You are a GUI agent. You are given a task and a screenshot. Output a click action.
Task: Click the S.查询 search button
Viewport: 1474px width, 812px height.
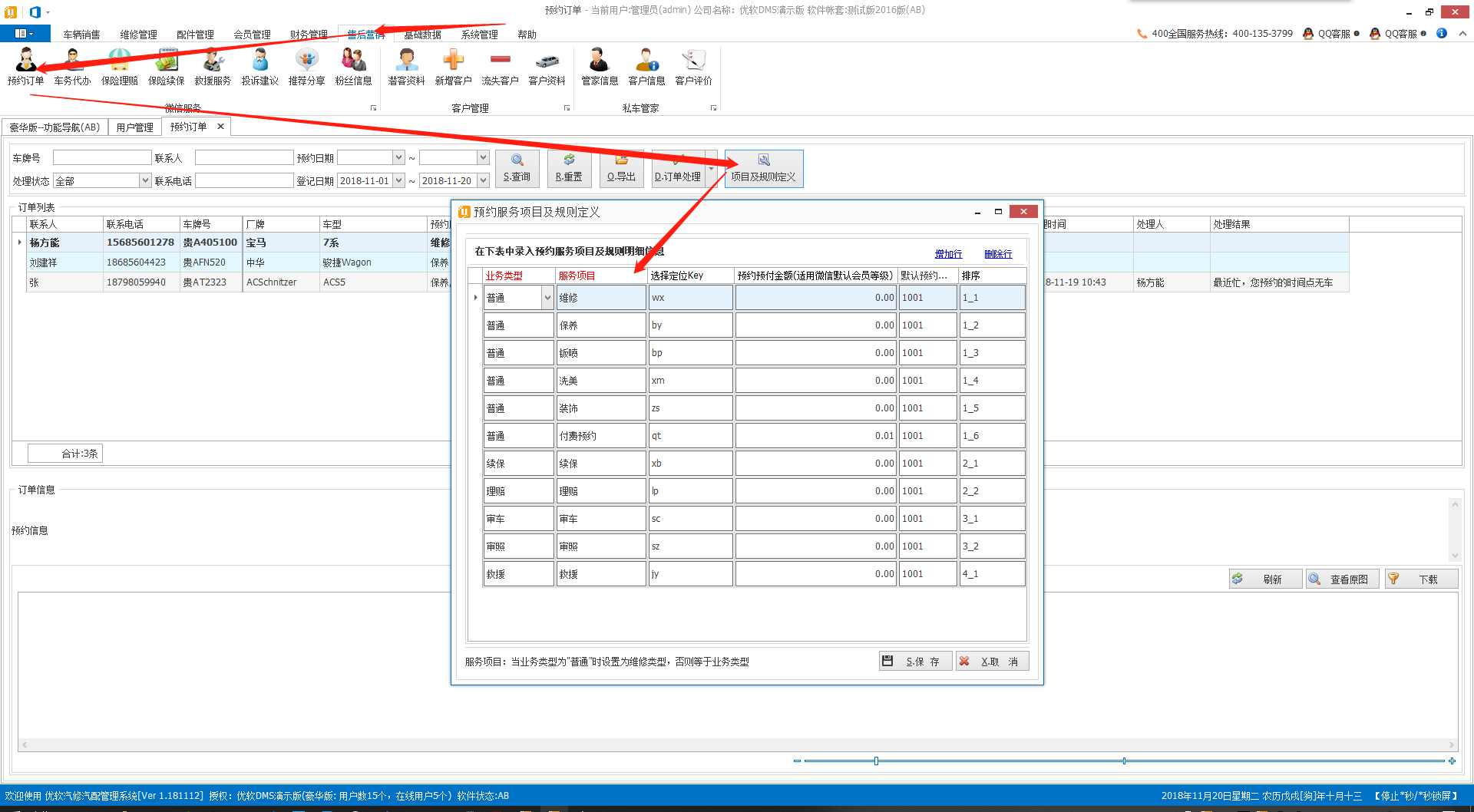pyautogui.click(x=517, y=168)
